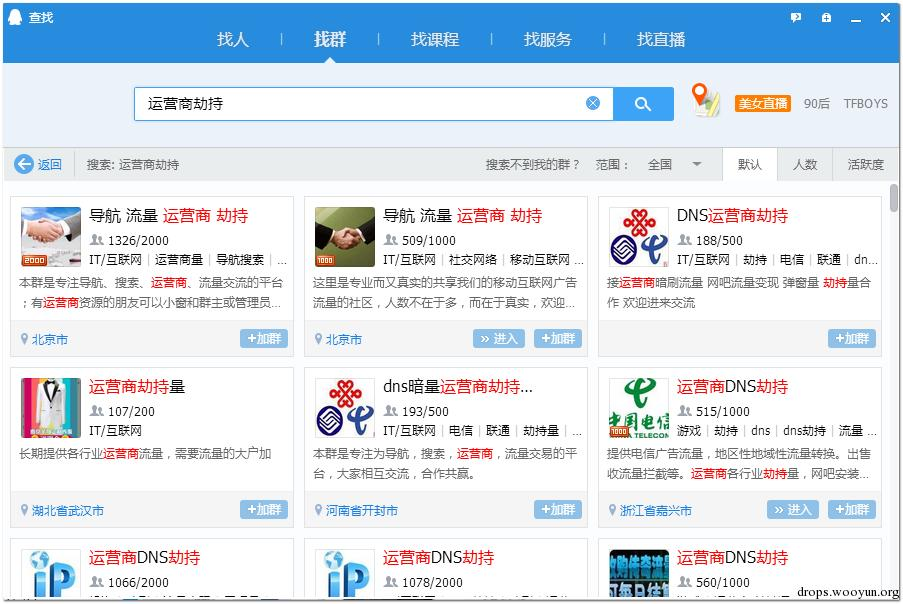Click vertical scrollbar thumb at right
The height and width of the screenshot is (604, 903).
893,198
